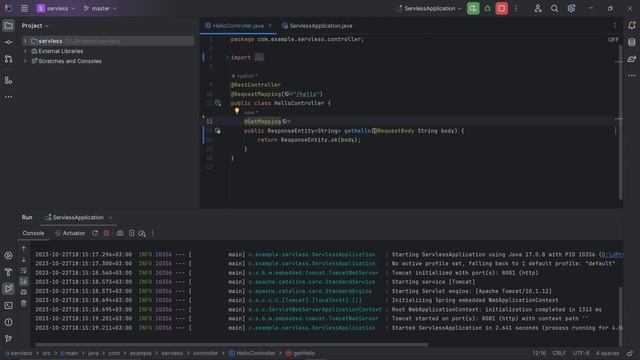Expand the servless project root
The height and width of the screenshot is (360, 640).
pos(25,41)
